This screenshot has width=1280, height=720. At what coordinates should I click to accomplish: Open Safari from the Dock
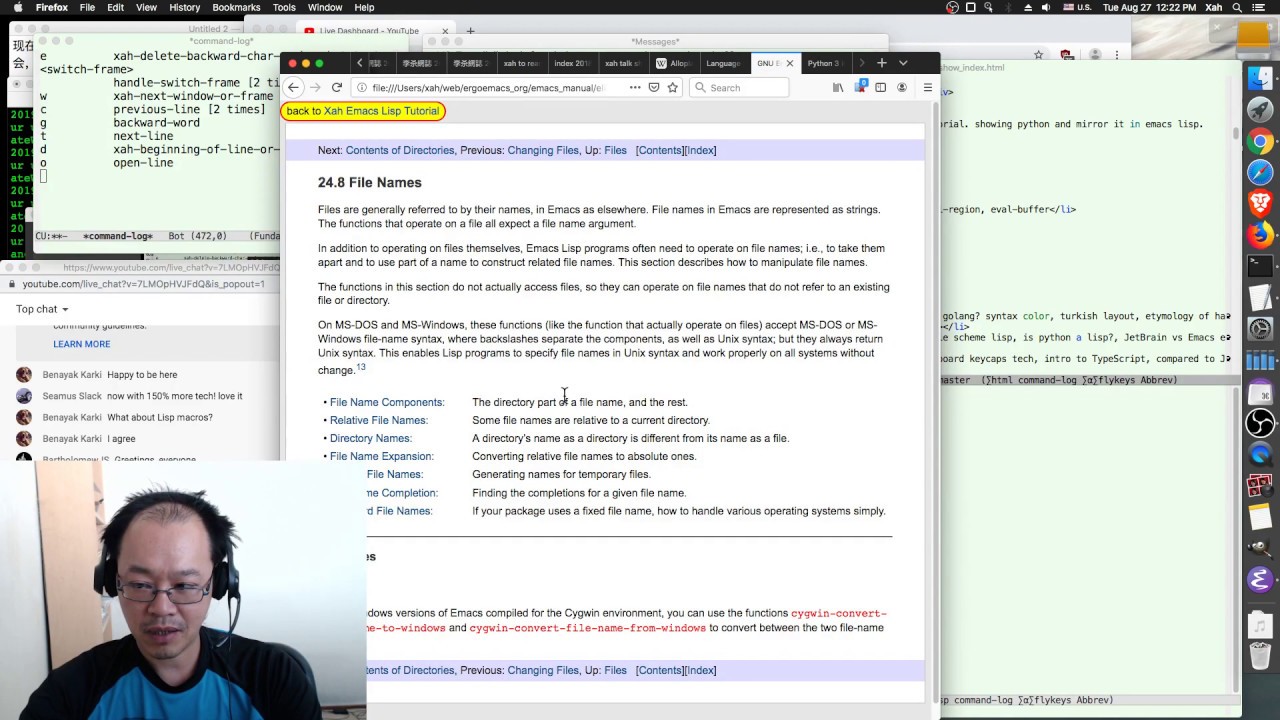(1260, 173)
